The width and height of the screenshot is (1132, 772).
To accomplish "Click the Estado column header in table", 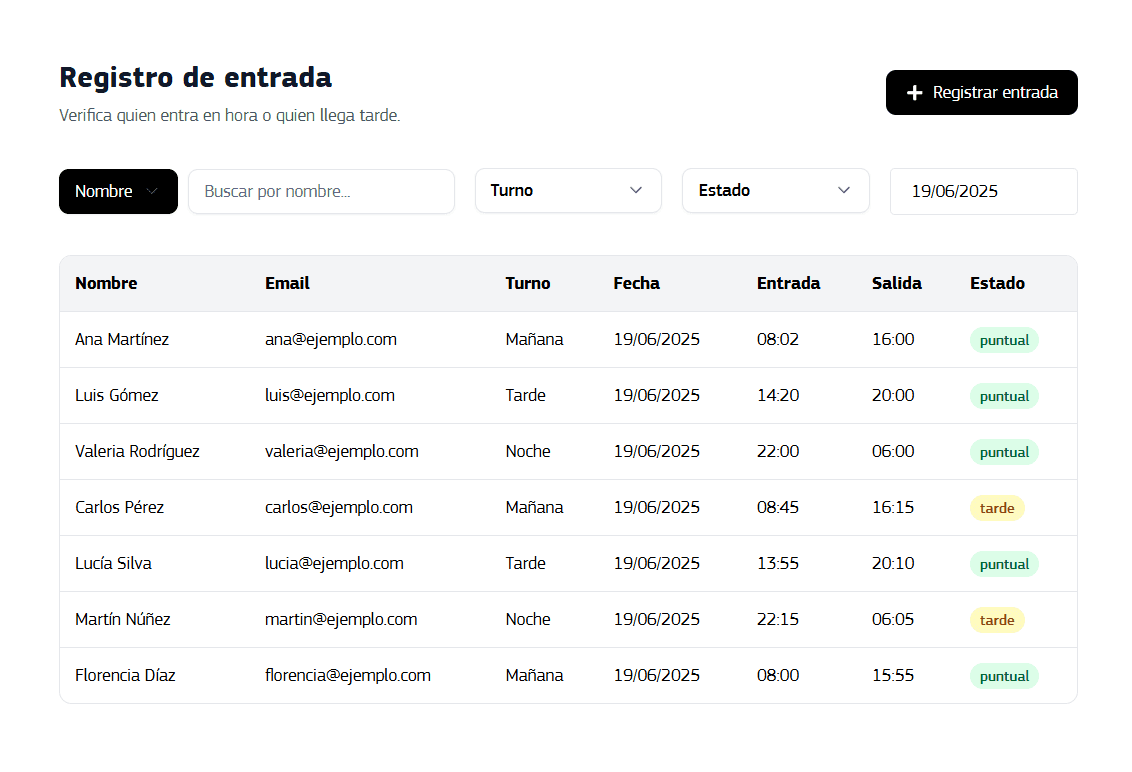I will 997,283.
